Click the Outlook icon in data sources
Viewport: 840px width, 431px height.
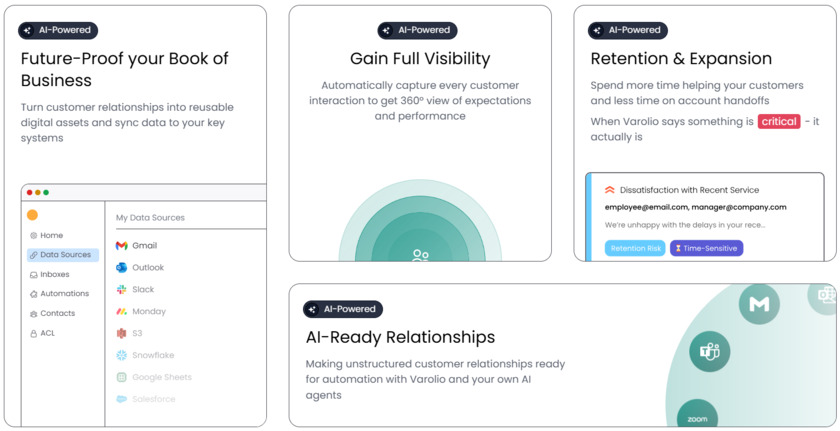click(x=121, y=268)
